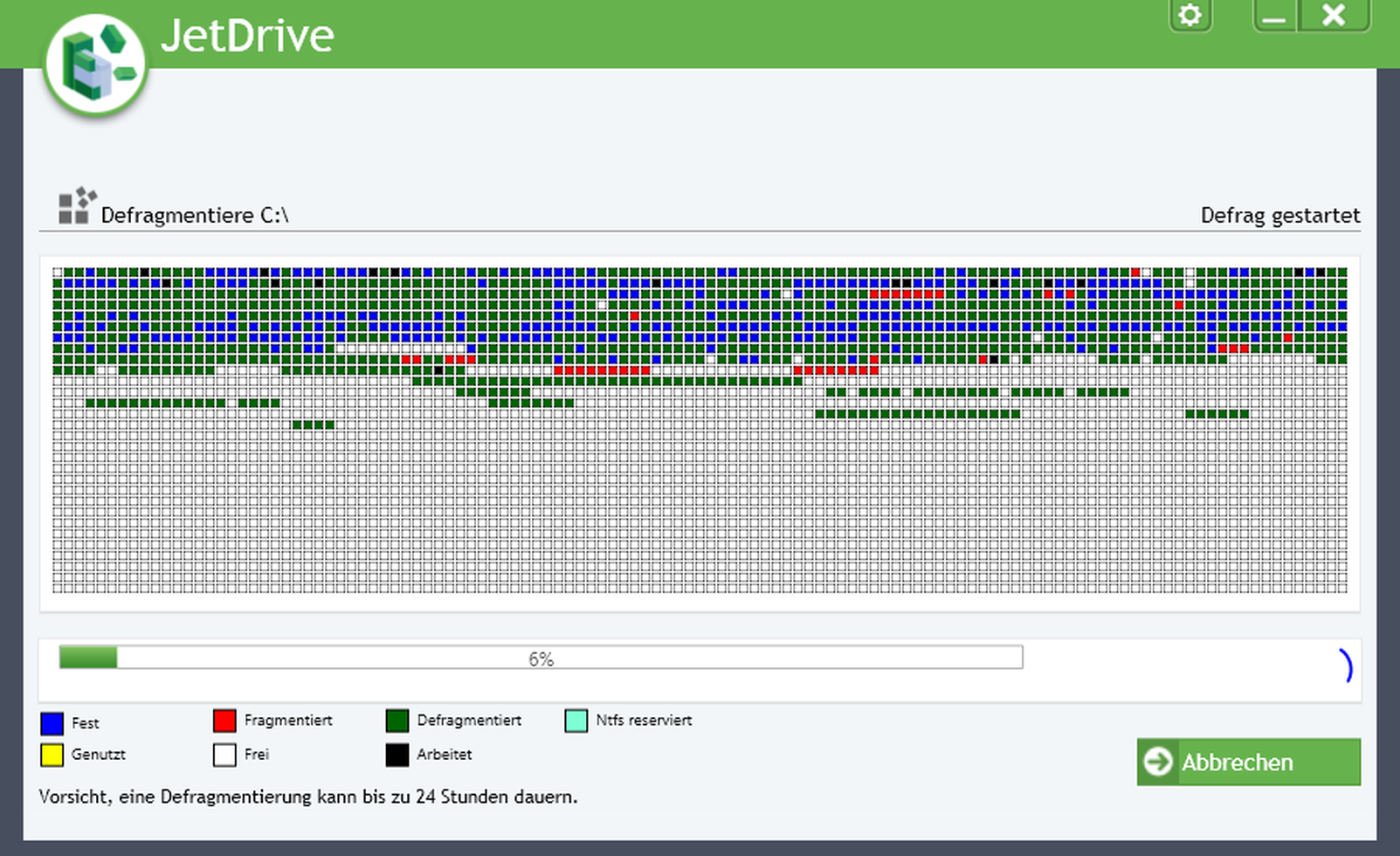1400x856 pixels.
Task: Click the cyan Ntfs reserviert legend swatch
Action: point(576,721)
